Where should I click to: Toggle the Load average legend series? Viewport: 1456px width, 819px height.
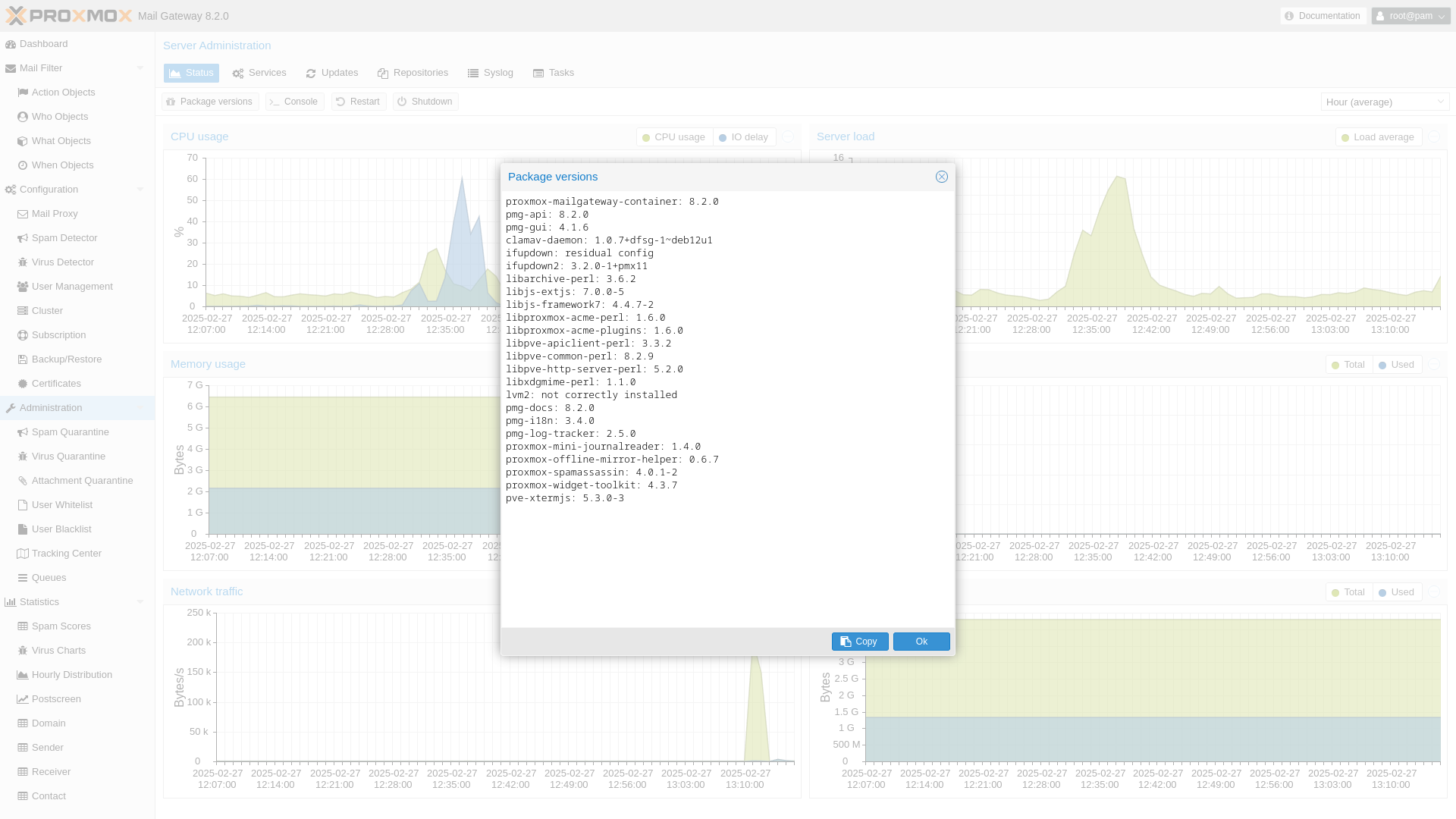(1377, 137)
